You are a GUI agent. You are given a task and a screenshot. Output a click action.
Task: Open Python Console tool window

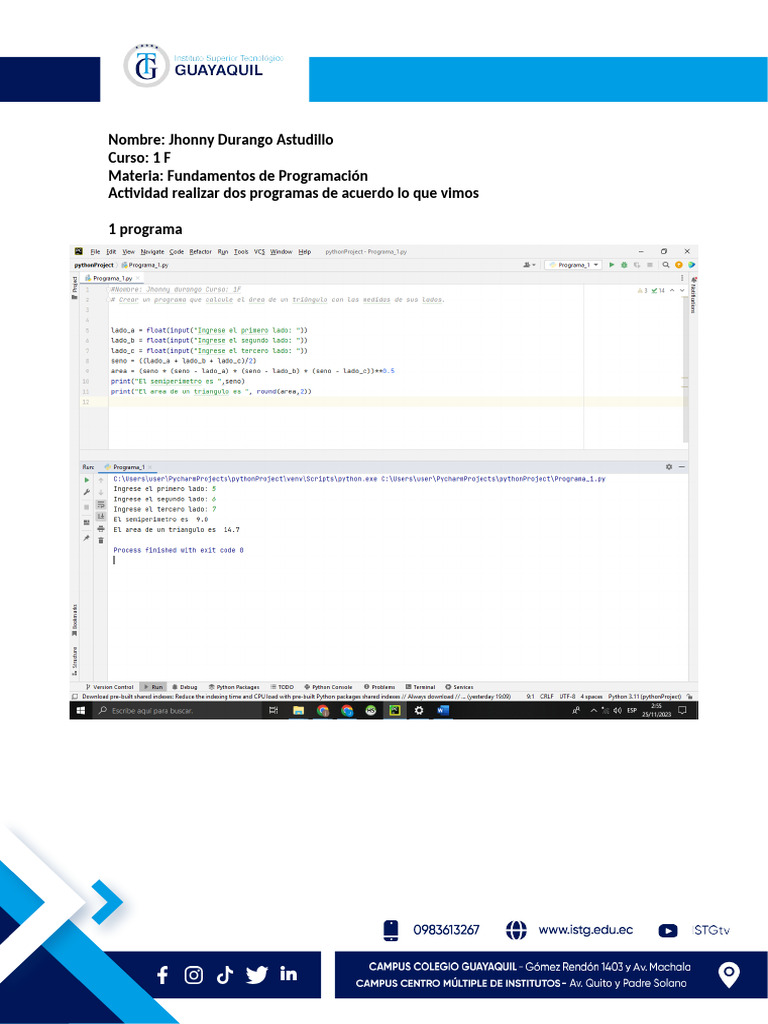pos(328,687)
